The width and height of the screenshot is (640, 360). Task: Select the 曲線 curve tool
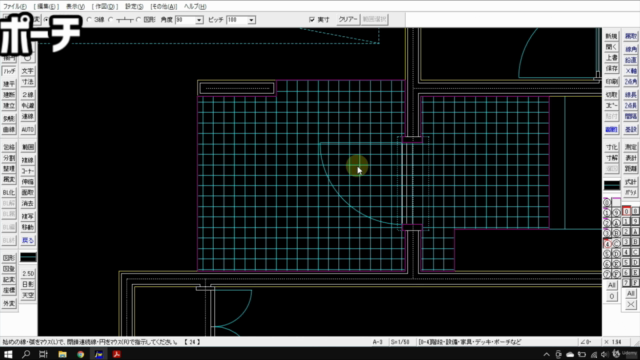pyautogui.click(x=9, y=130)
